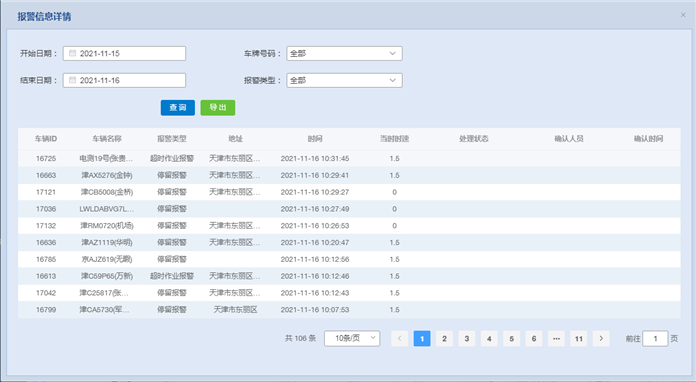Go to page 6
This screenshot has width=696, height=382.
534,339
